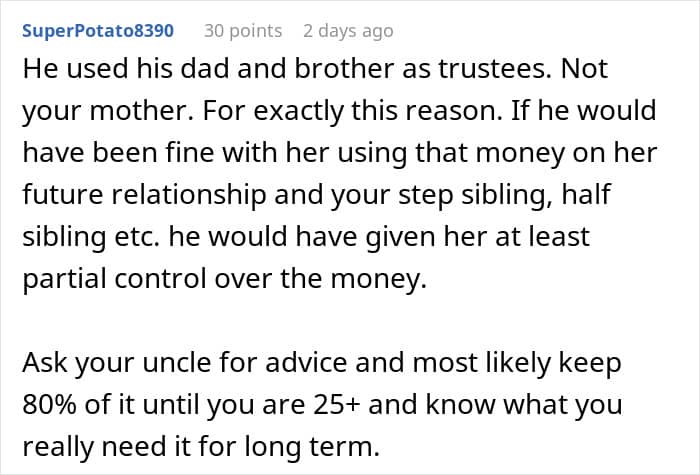700x475 pixels.
Task: Click the 2 days ago timestamp
Action: coord(348,30)
